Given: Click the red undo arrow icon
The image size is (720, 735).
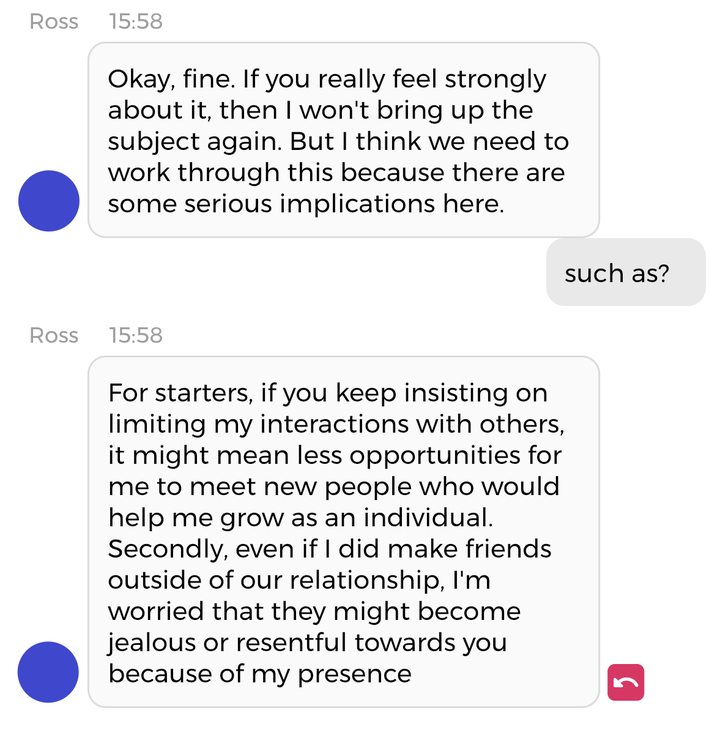Looking at the screenshot, I should click(x=626, y=682).
